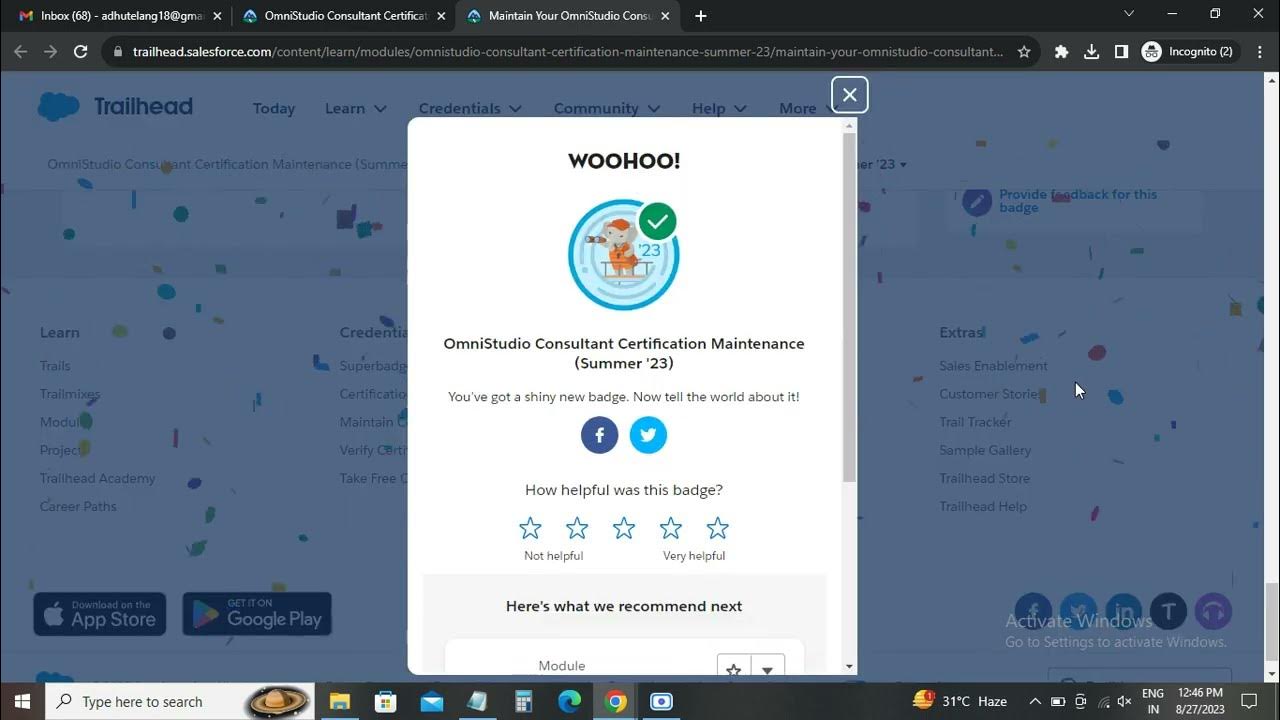Viewport: 1280px width, 720px height.
Task: Share badge on Facebook
Action: tap(599, 435)
